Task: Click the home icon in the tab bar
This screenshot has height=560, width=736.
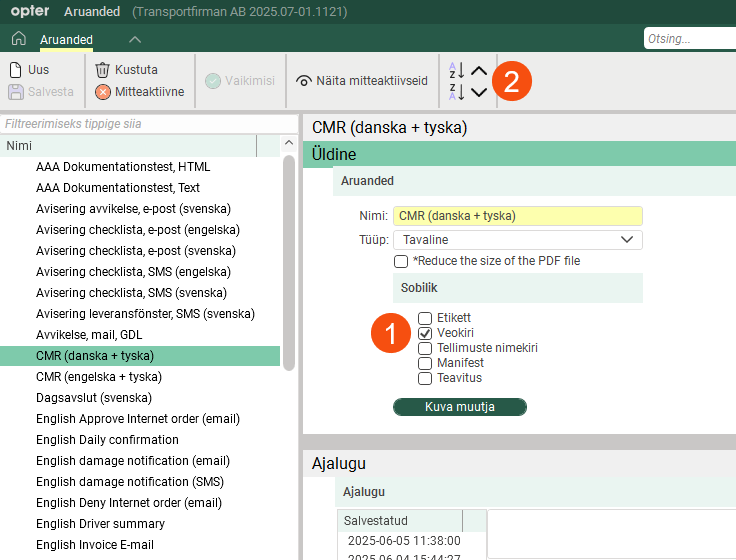Action: (18, 39)
